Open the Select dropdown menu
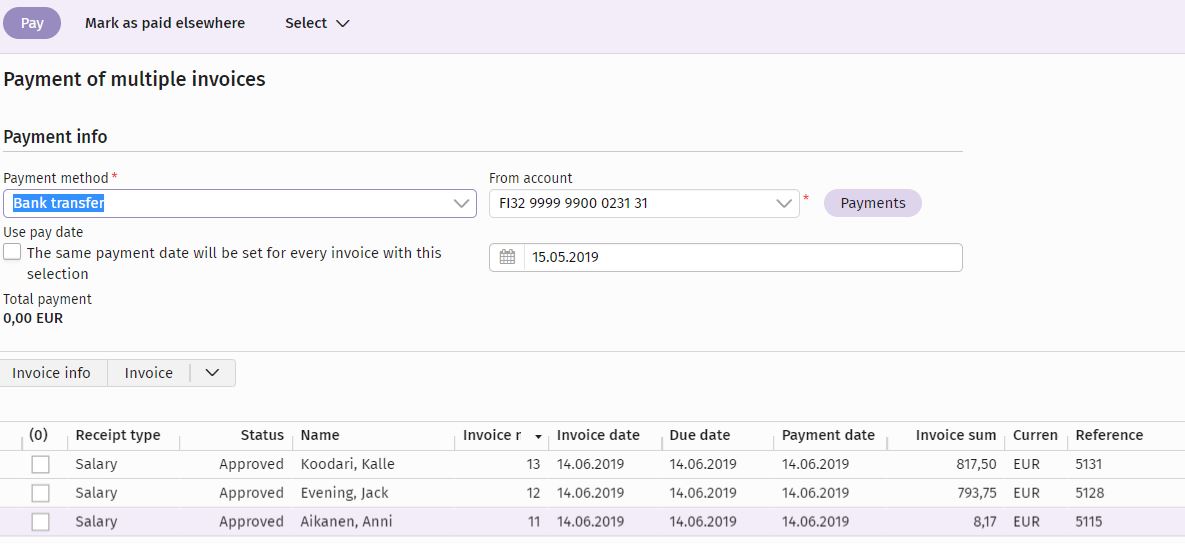 pos(317,23)
